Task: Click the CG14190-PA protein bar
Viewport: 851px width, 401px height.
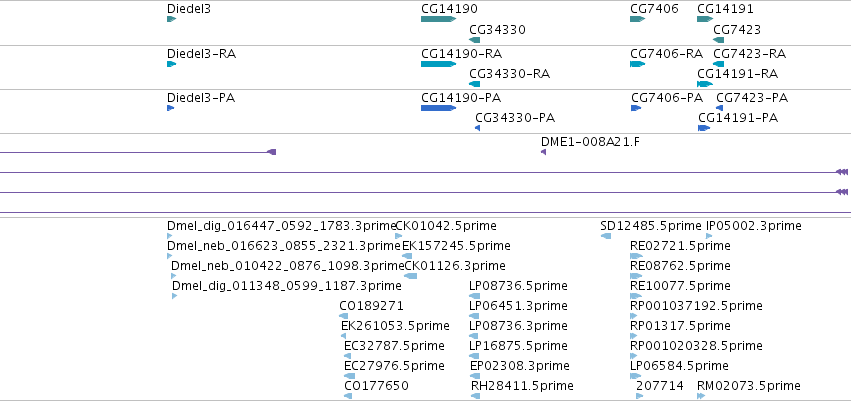Action: [439, 108]
